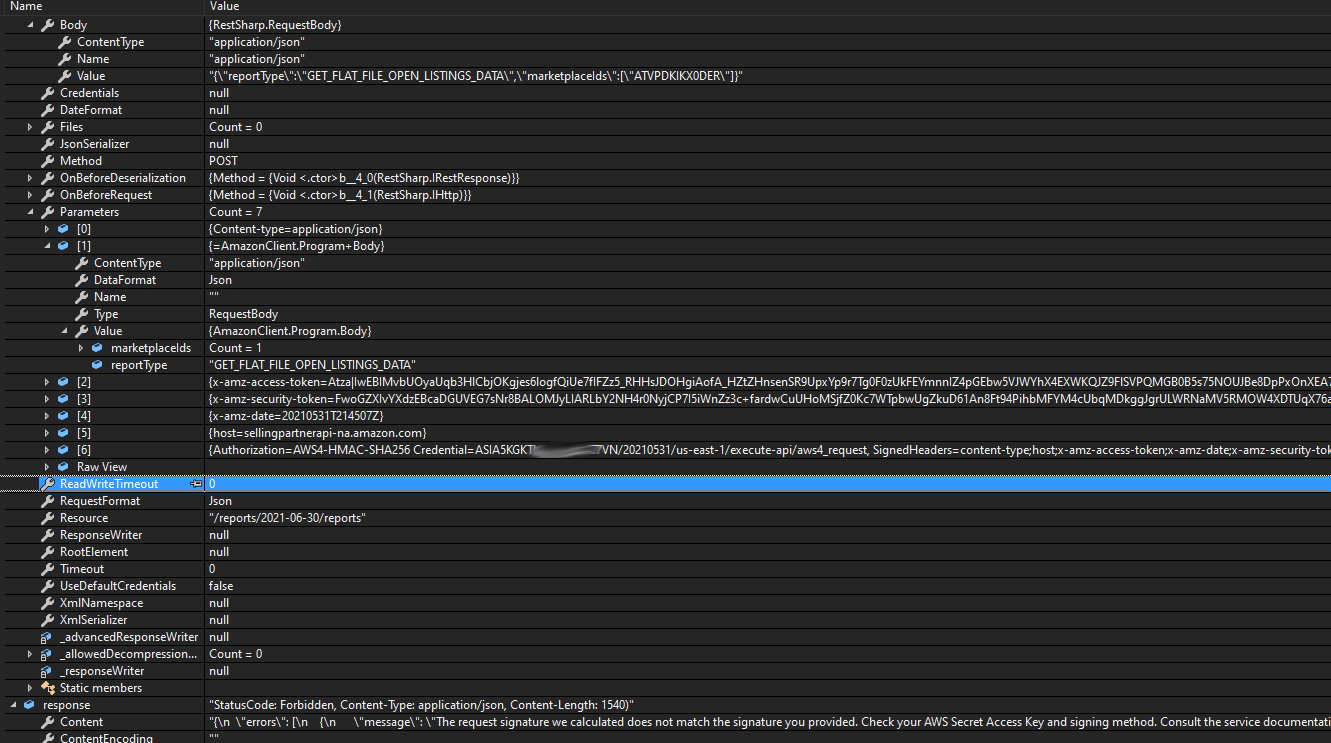Collapse parameter [1] entry
Screen dimensions: 1331x743
(47, 246)
